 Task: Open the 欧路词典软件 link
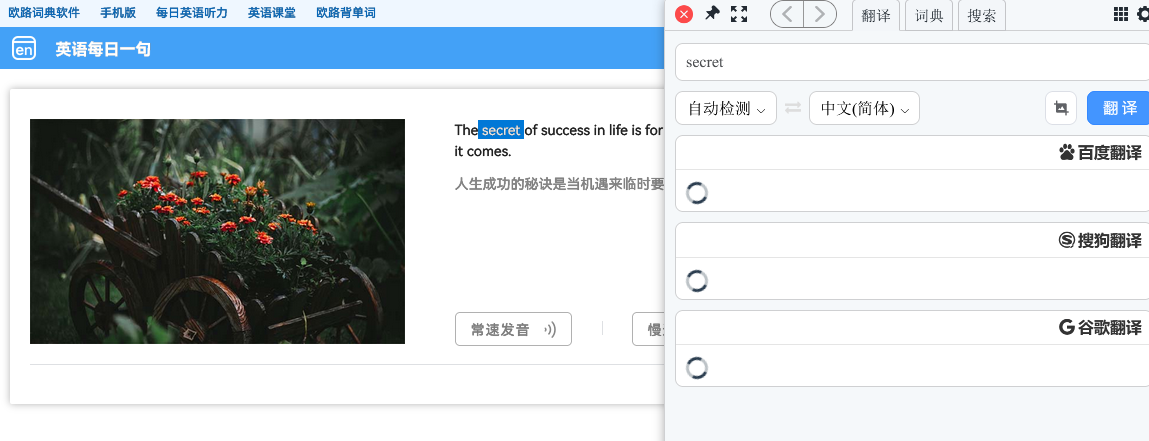(x=44, y=12)
